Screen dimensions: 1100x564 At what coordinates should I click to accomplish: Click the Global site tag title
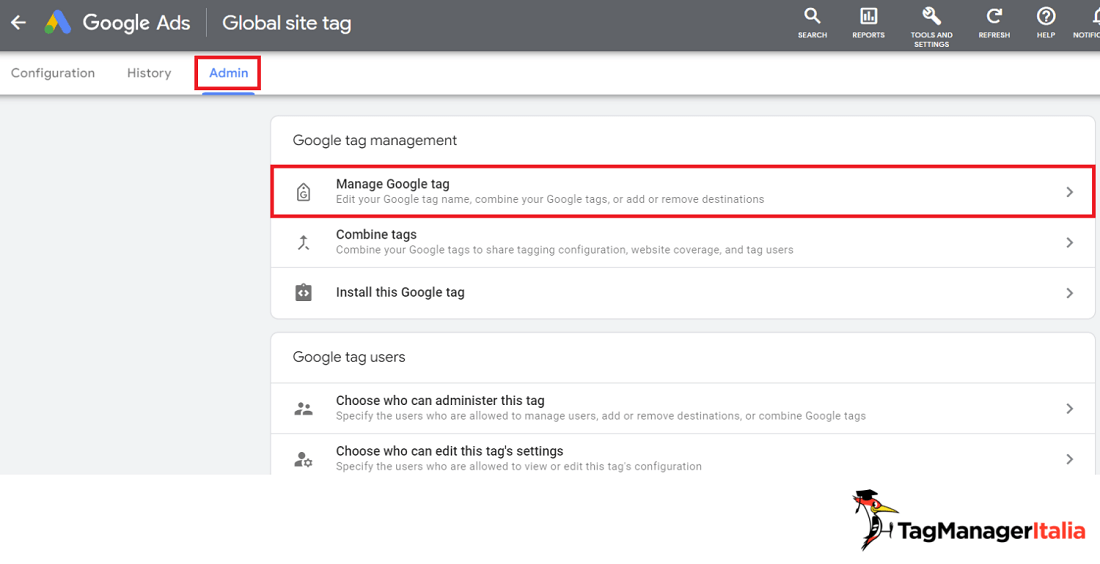(286, 23)
